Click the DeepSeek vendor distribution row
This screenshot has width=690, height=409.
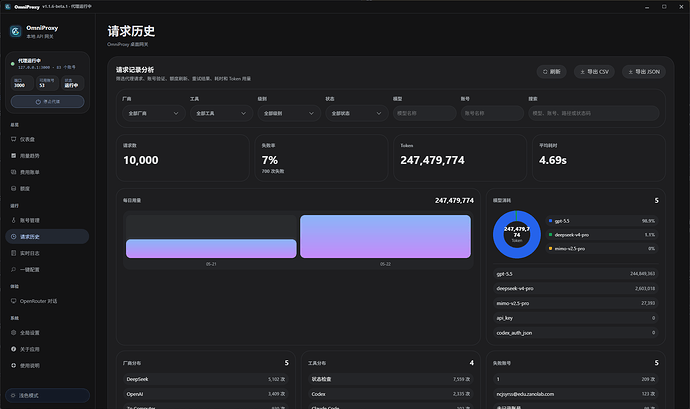click(x=206, y=379)
